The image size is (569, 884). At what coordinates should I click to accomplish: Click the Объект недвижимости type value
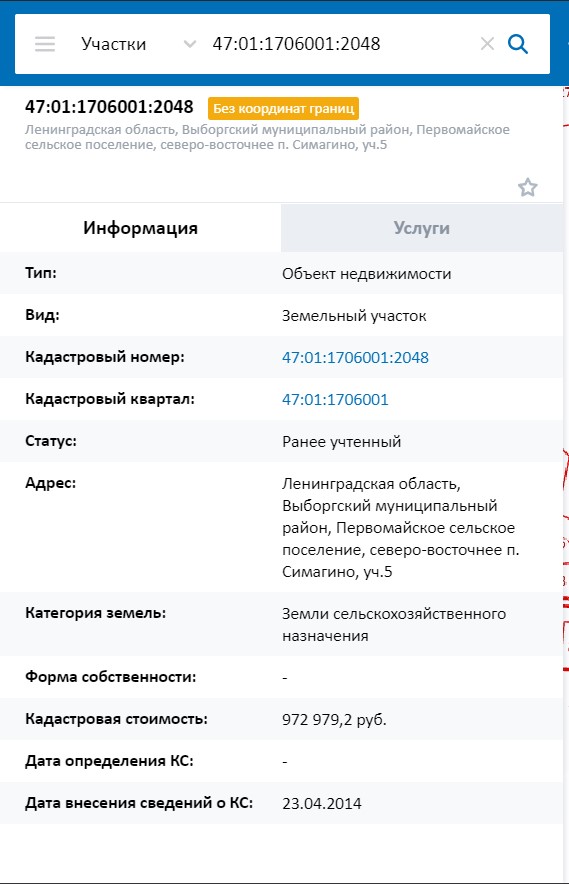[x=367, y=274]
